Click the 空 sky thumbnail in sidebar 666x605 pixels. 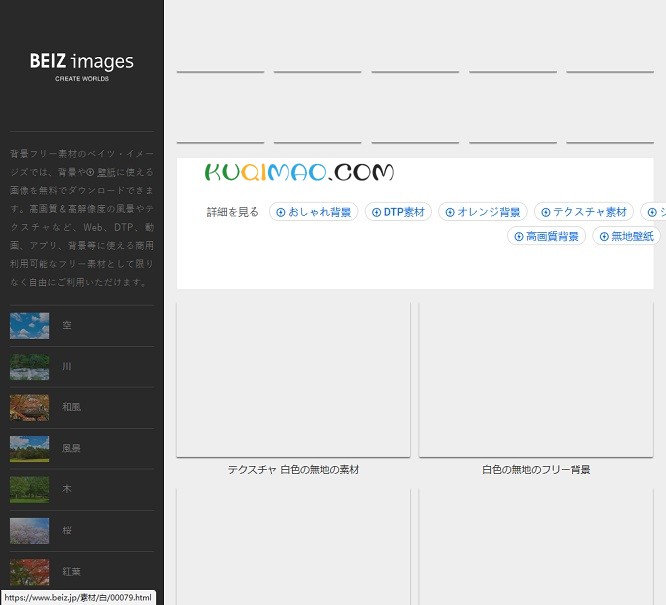(x=29, y=325)
